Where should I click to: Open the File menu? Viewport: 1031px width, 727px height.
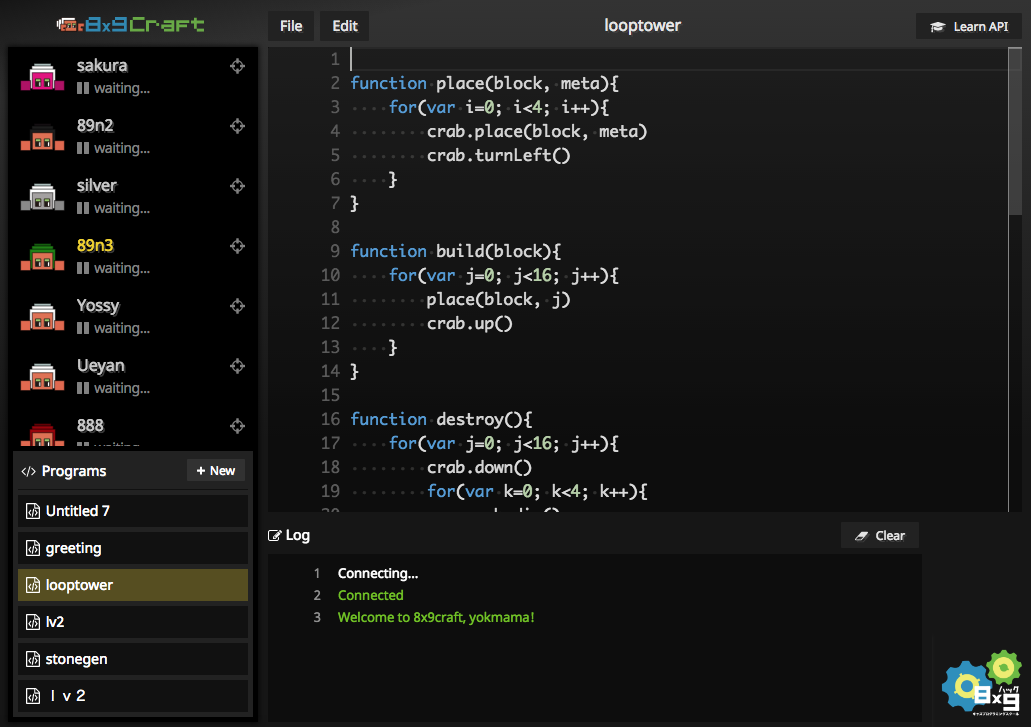pyautogui.click(x=291, y=26)
